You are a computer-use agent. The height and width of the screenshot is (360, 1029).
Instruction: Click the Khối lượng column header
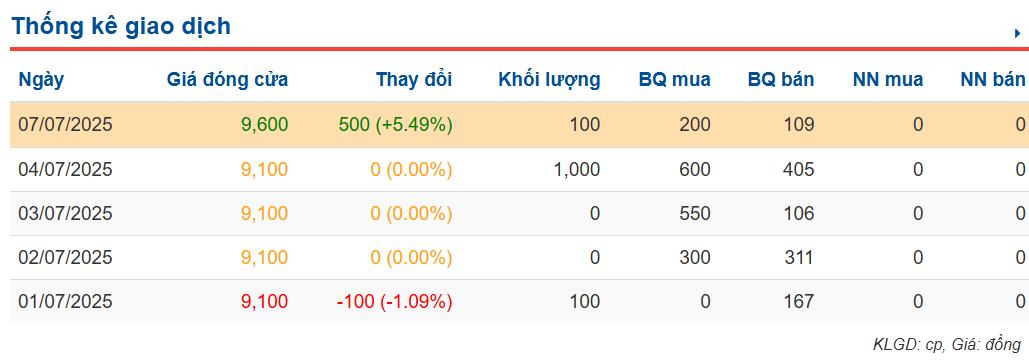549,80
